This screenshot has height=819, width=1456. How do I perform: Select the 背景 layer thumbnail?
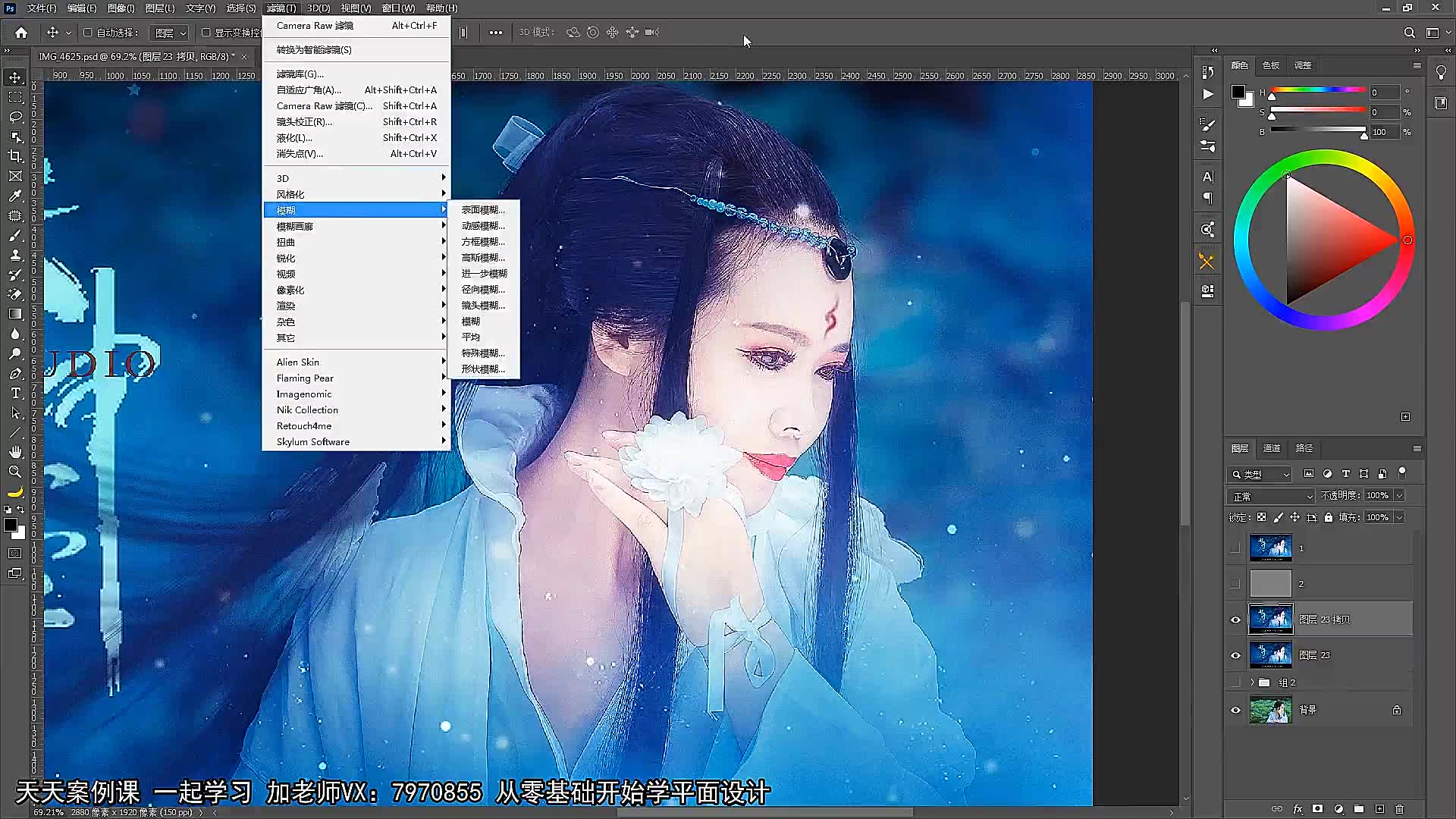pos(1270,711)
